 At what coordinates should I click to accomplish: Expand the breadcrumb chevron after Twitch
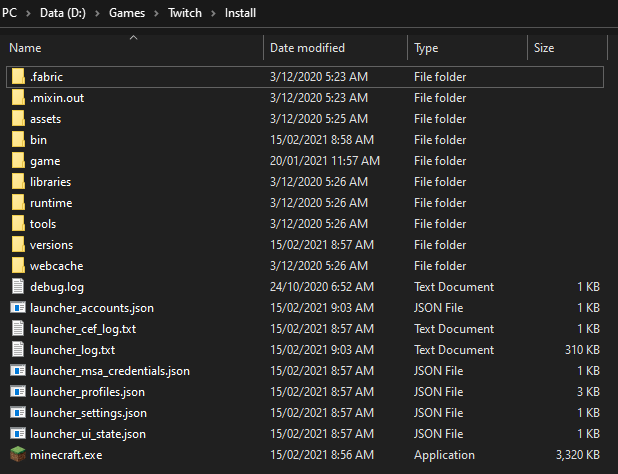[x=214, y=14]
